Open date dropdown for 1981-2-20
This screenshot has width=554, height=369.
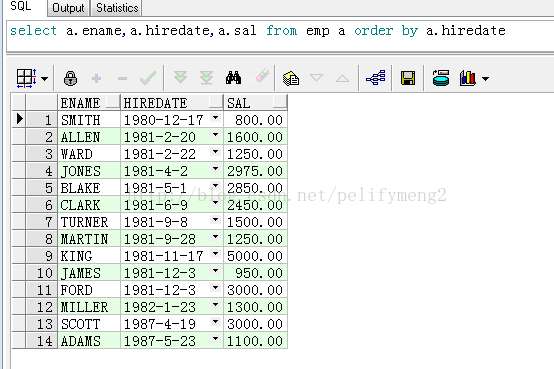[x=215, y=135]
